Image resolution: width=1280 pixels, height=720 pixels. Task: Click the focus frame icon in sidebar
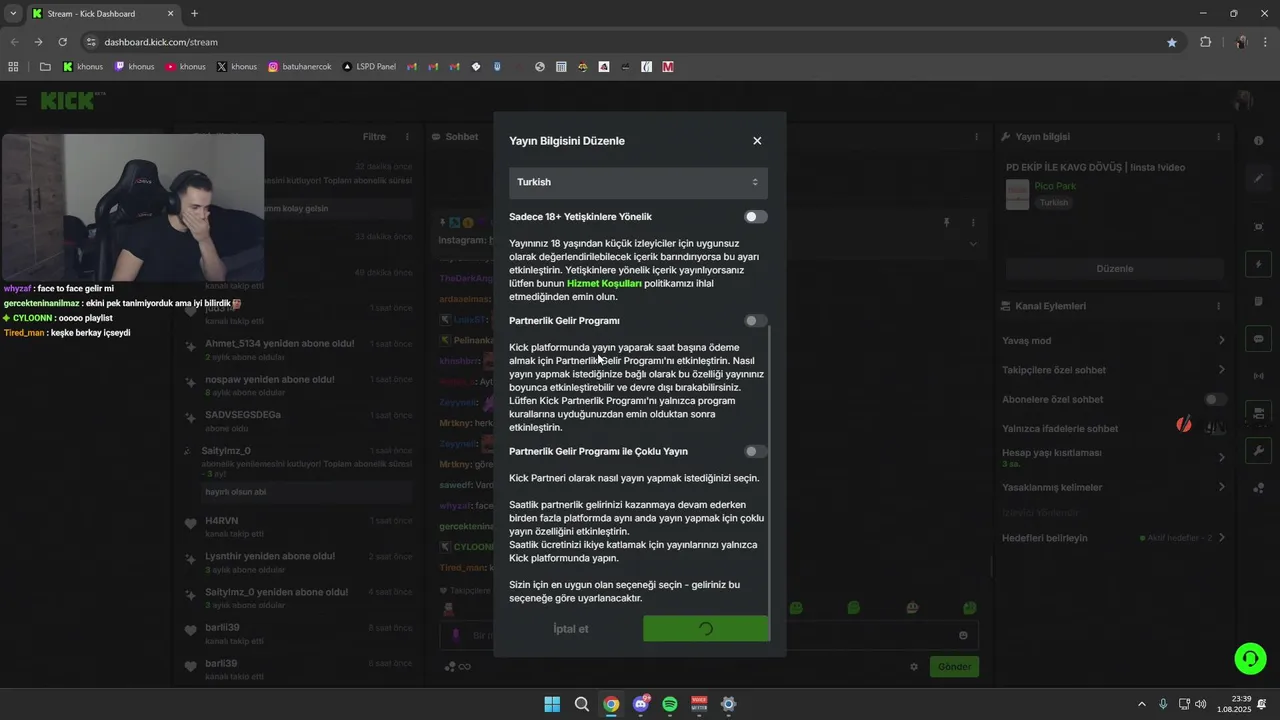(x=1258, y=227)
